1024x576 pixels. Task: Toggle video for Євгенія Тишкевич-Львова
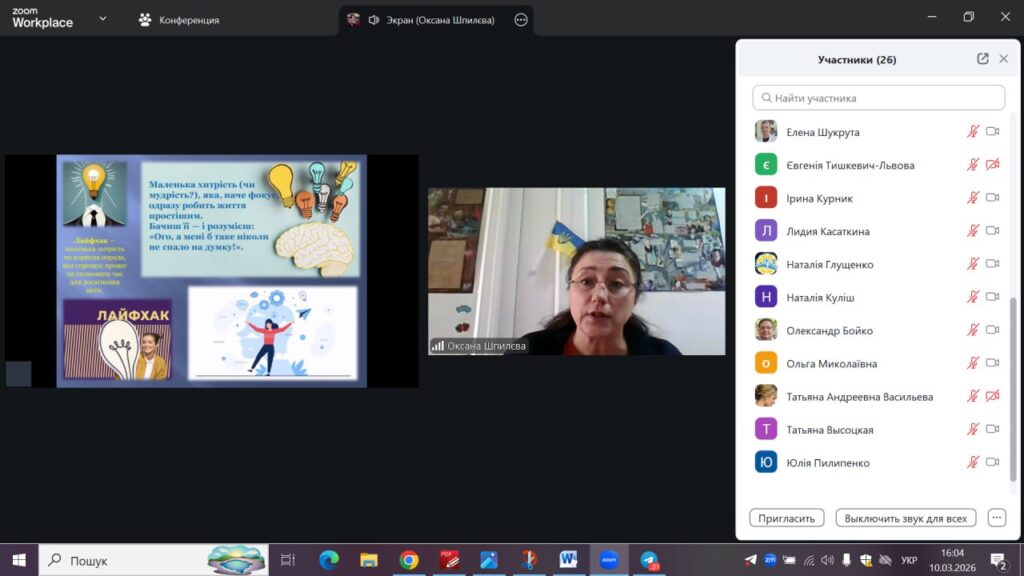coord(993,165)
